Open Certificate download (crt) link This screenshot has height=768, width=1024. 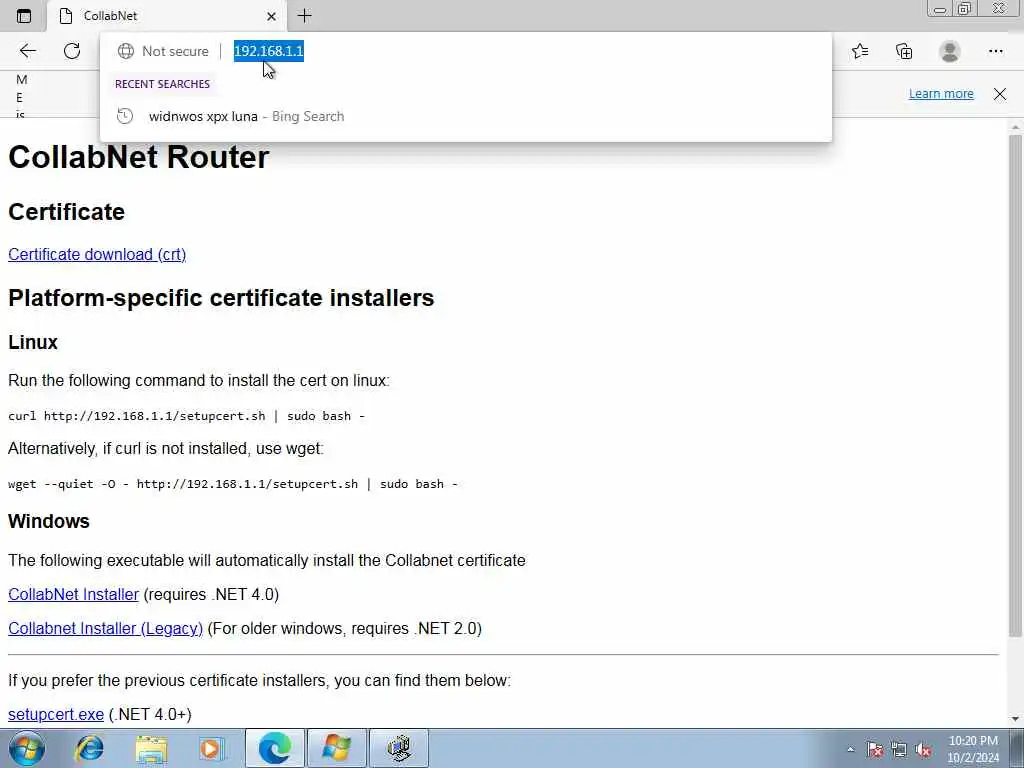[x=97, y=254]
